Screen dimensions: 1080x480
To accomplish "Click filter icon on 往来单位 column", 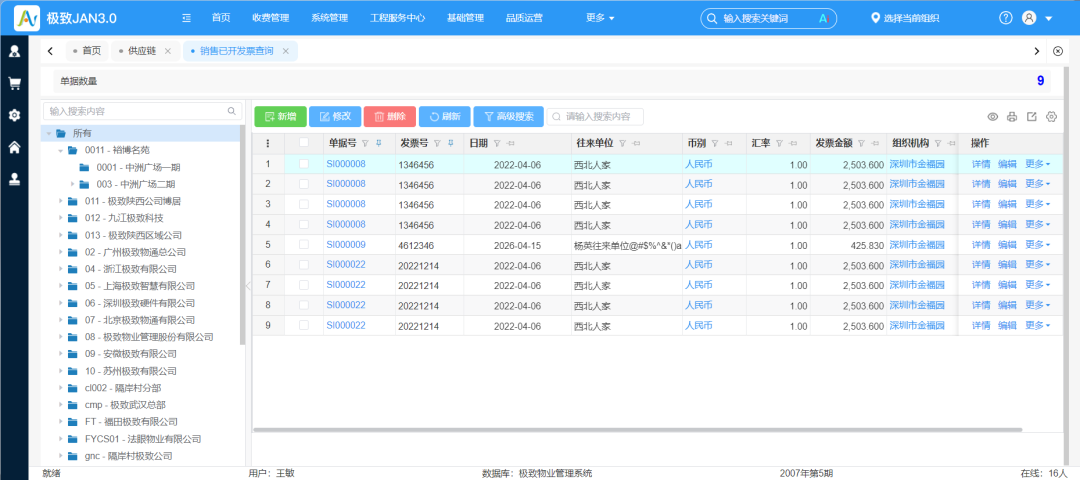I will [622, 143].
